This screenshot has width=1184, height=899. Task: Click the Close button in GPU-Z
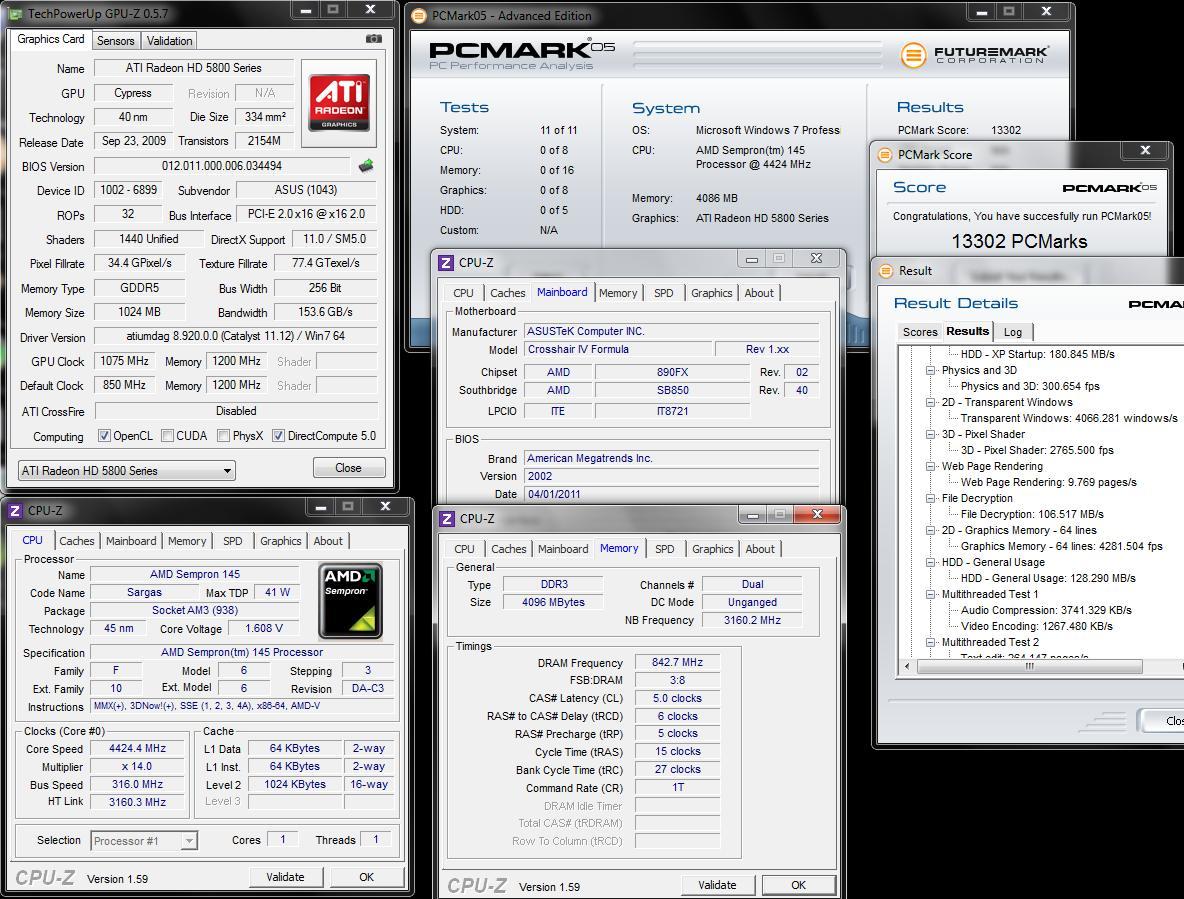coord(349,468)
